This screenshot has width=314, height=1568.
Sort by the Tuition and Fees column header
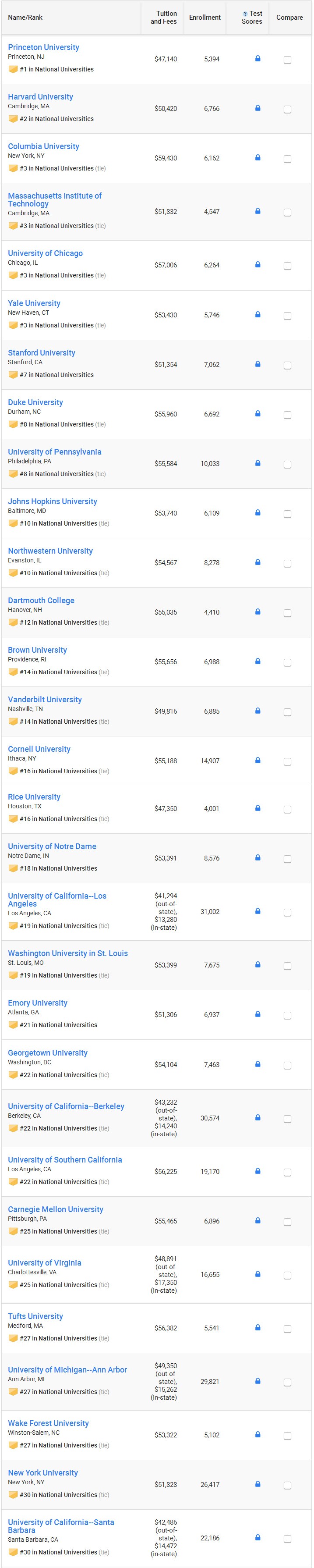pyautogui.click(x=164, y=17)
